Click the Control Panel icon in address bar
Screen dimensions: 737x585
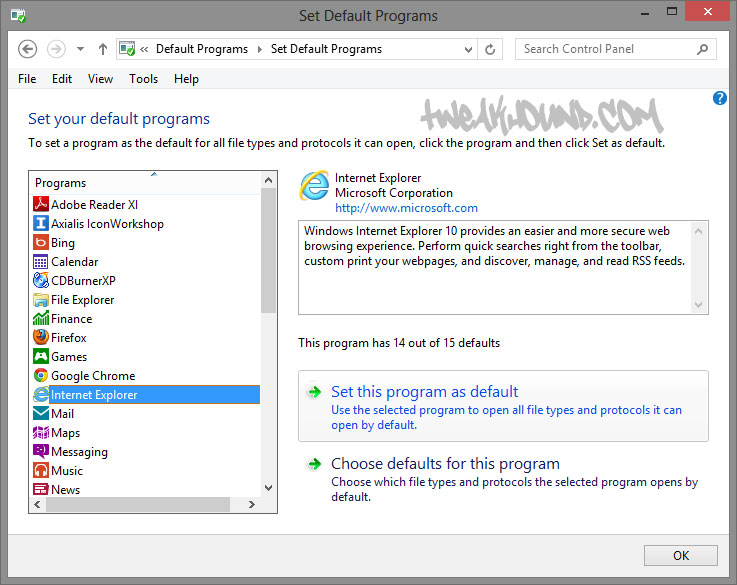(x=127, y=49)
